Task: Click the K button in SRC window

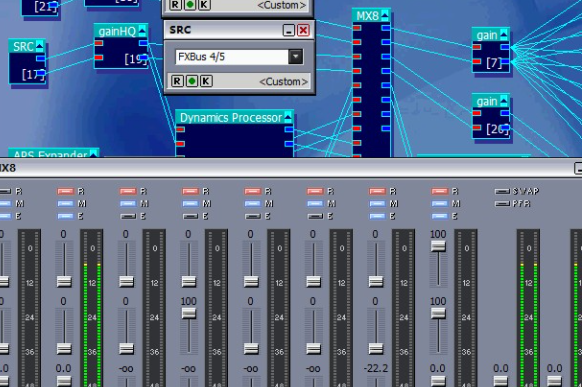Action: tap(206, 81)
